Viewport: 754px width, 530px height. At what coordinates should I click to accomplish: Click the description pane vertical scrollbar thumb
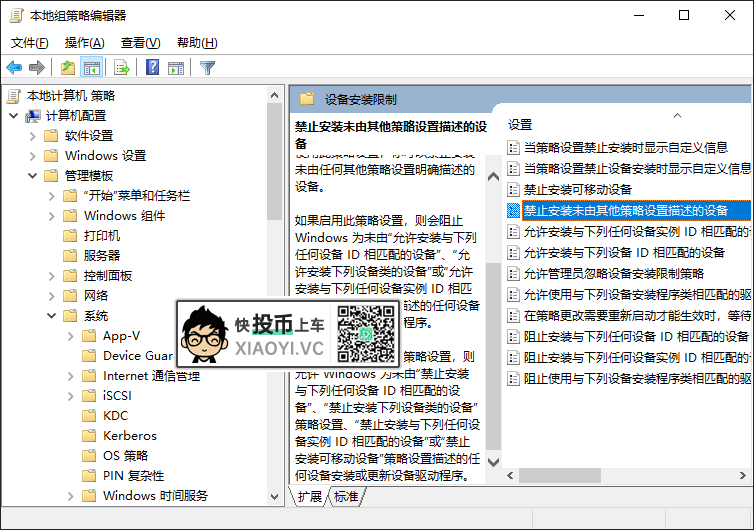click(493, 356)
